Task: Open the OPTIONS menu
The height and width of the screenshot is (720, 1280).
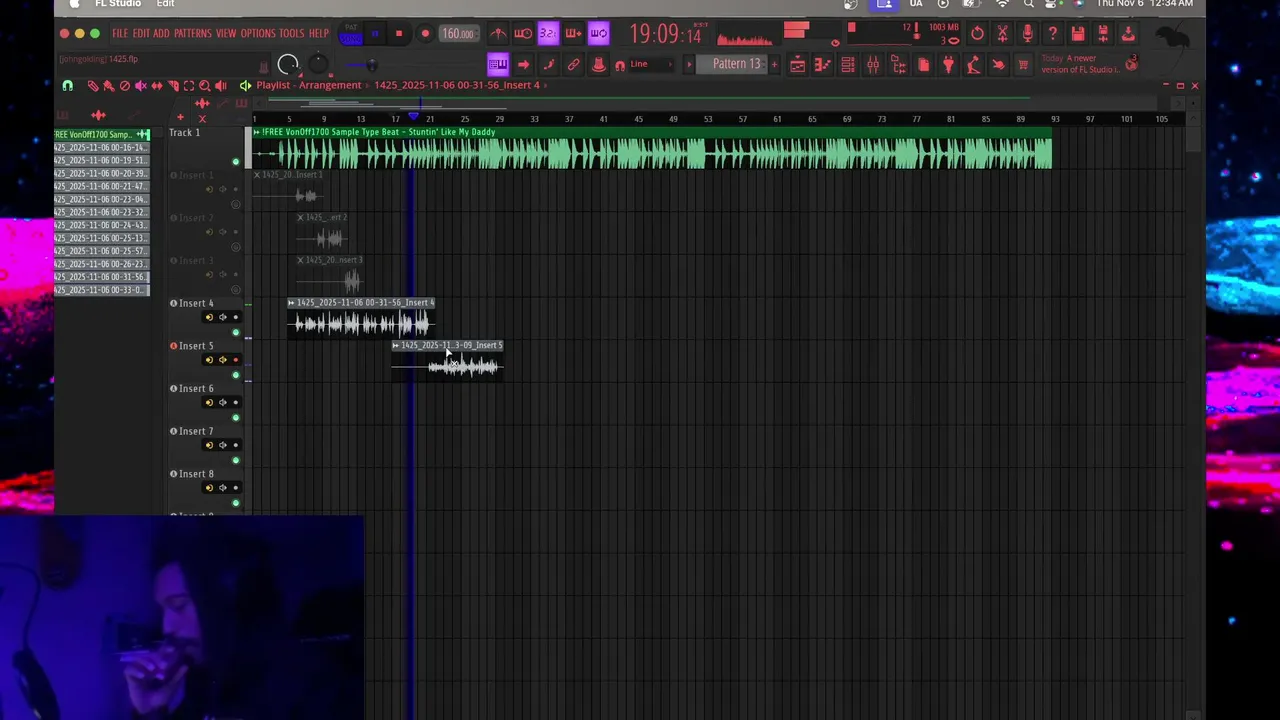Action: point(257,33)
